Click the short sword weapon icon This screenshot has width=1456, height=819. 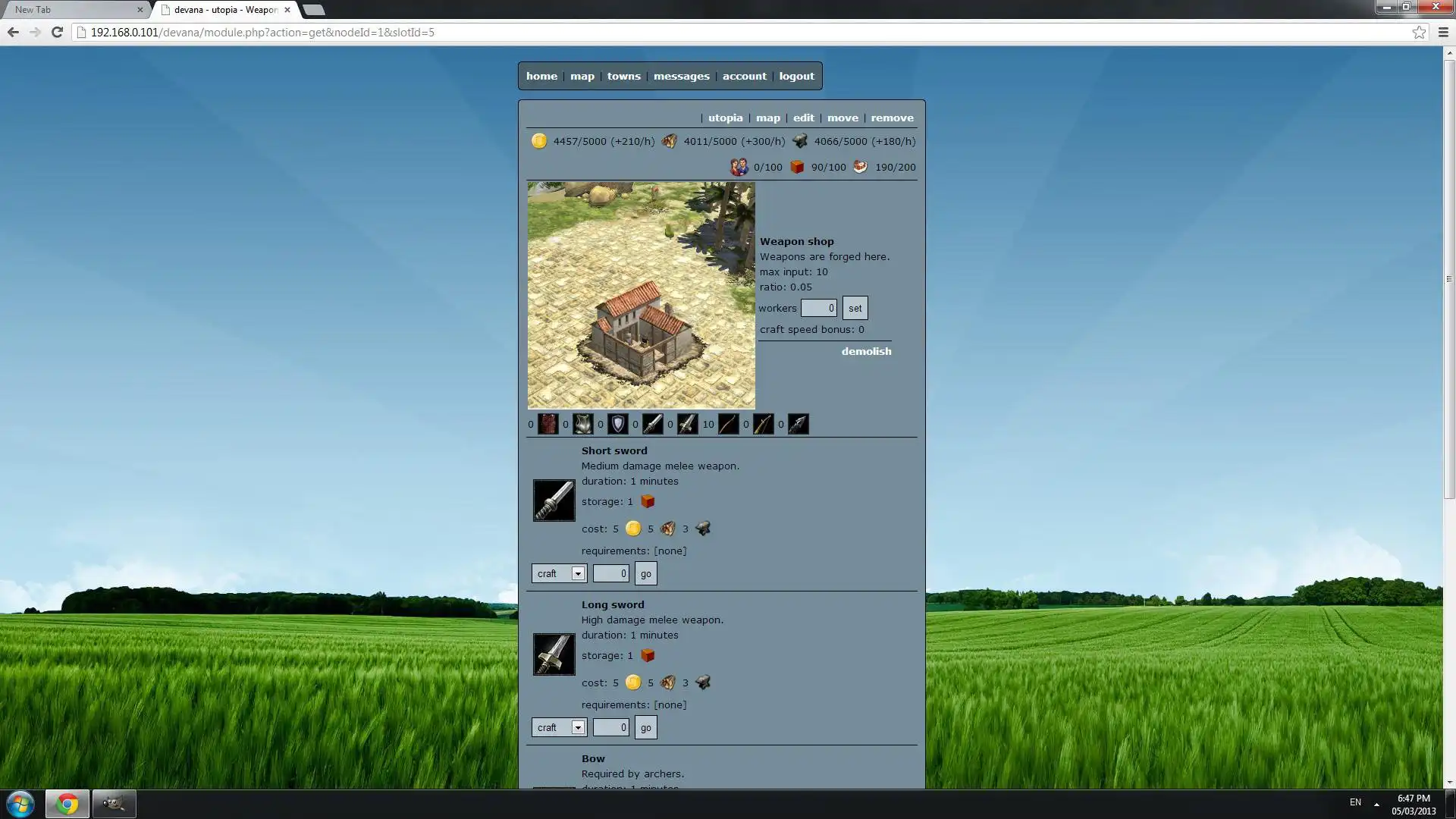[x=553, y=500]
